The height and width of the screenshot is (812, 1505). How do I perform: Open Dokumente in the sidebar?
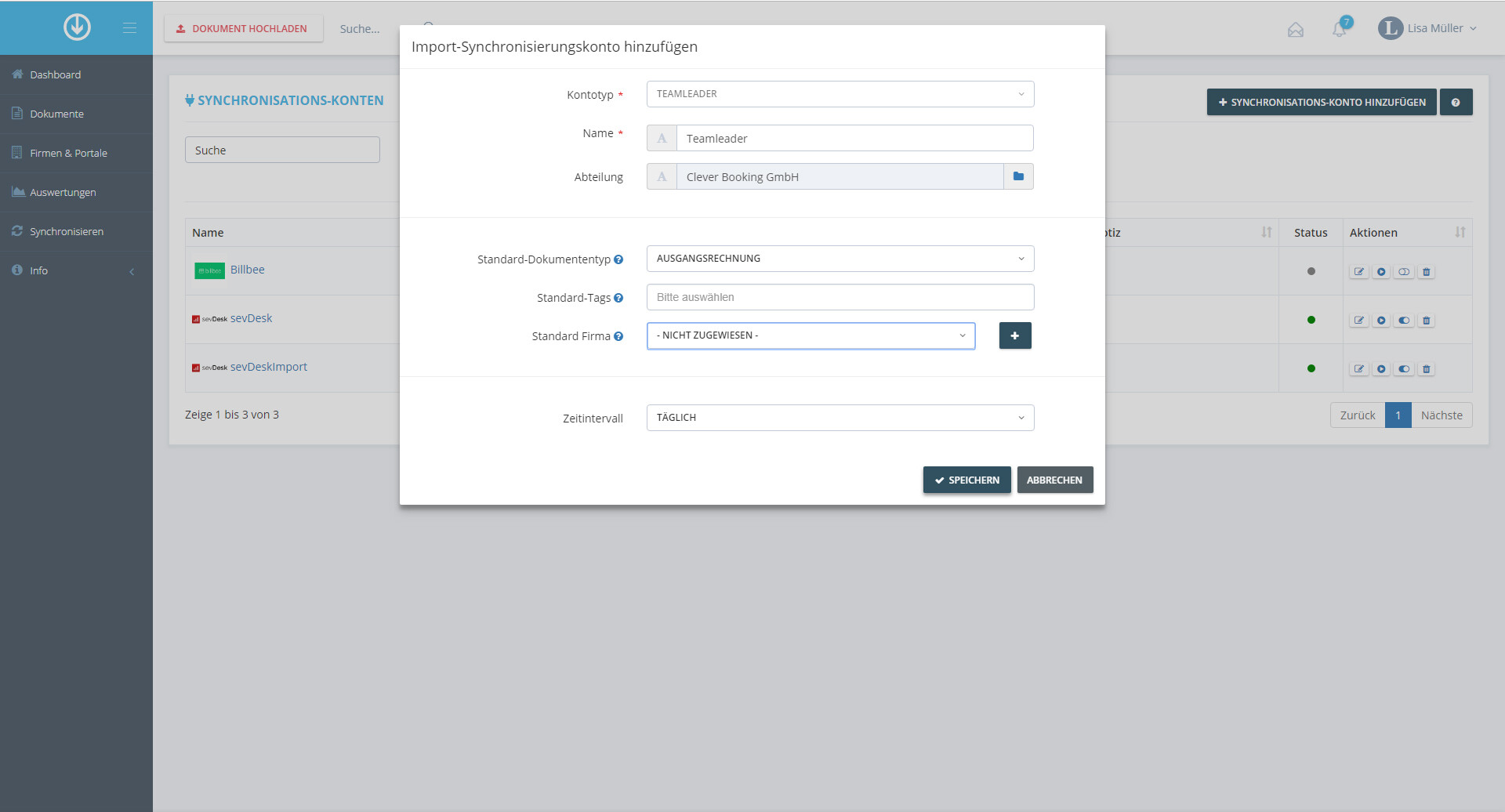pyautogui.click(x=76, y=114)
